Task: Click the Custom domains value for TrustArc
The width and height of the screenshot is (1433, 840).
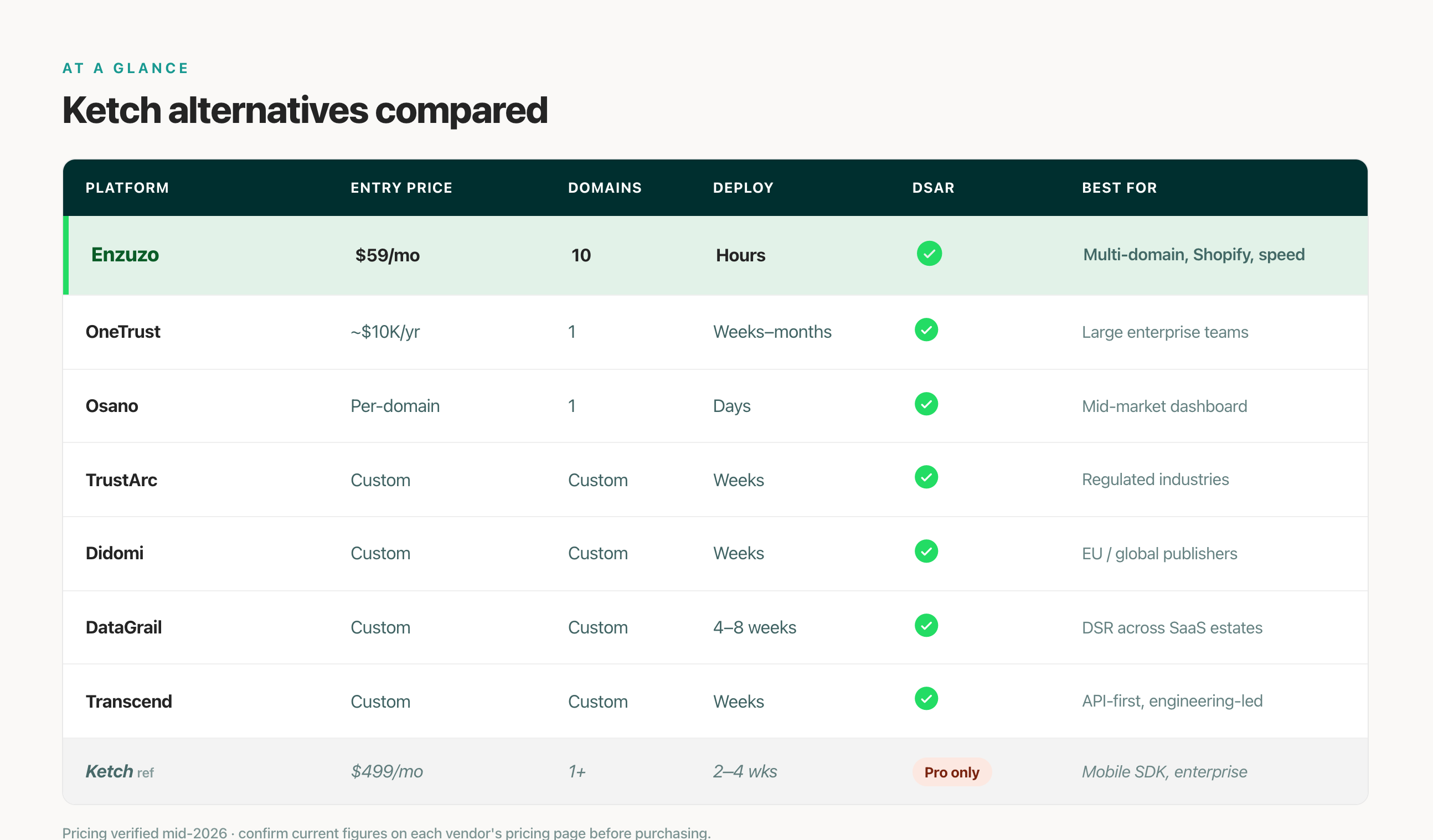Action: point(598,480)
